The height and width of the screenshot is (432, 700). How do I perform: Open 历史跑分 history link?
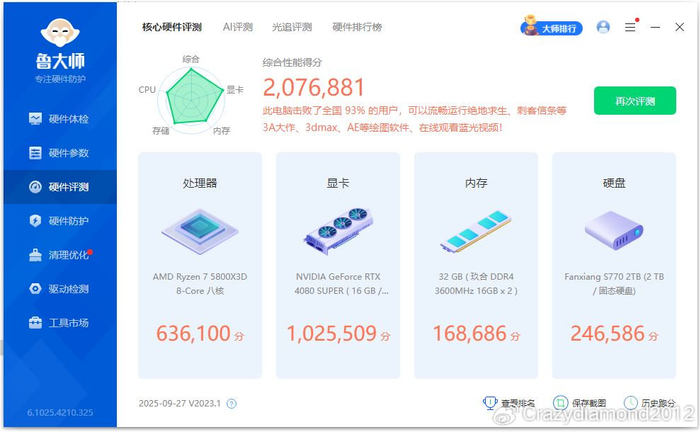650,403
